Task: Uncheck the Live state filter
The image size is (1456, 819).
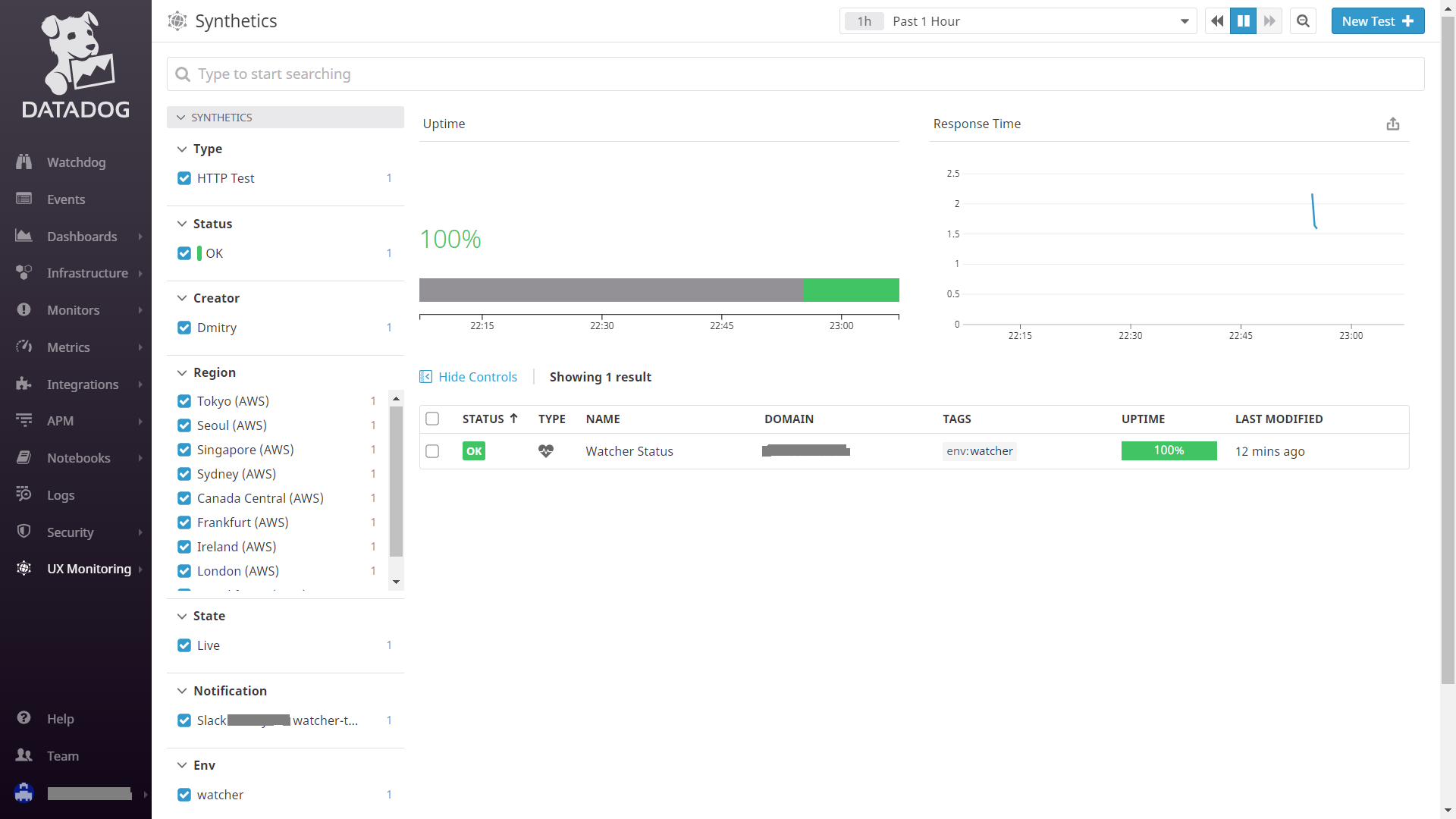Action: (184, 645)
